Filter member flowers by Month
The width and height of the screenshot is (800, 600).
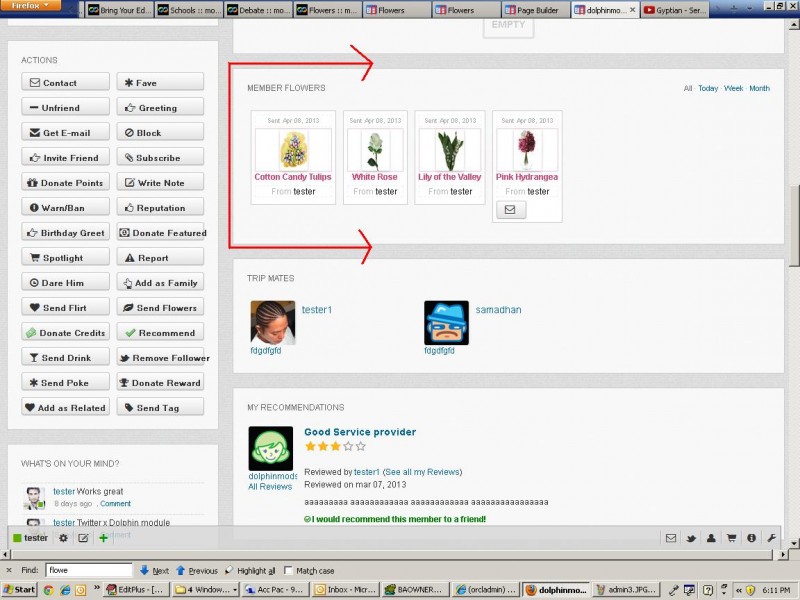tap(759, 88)
